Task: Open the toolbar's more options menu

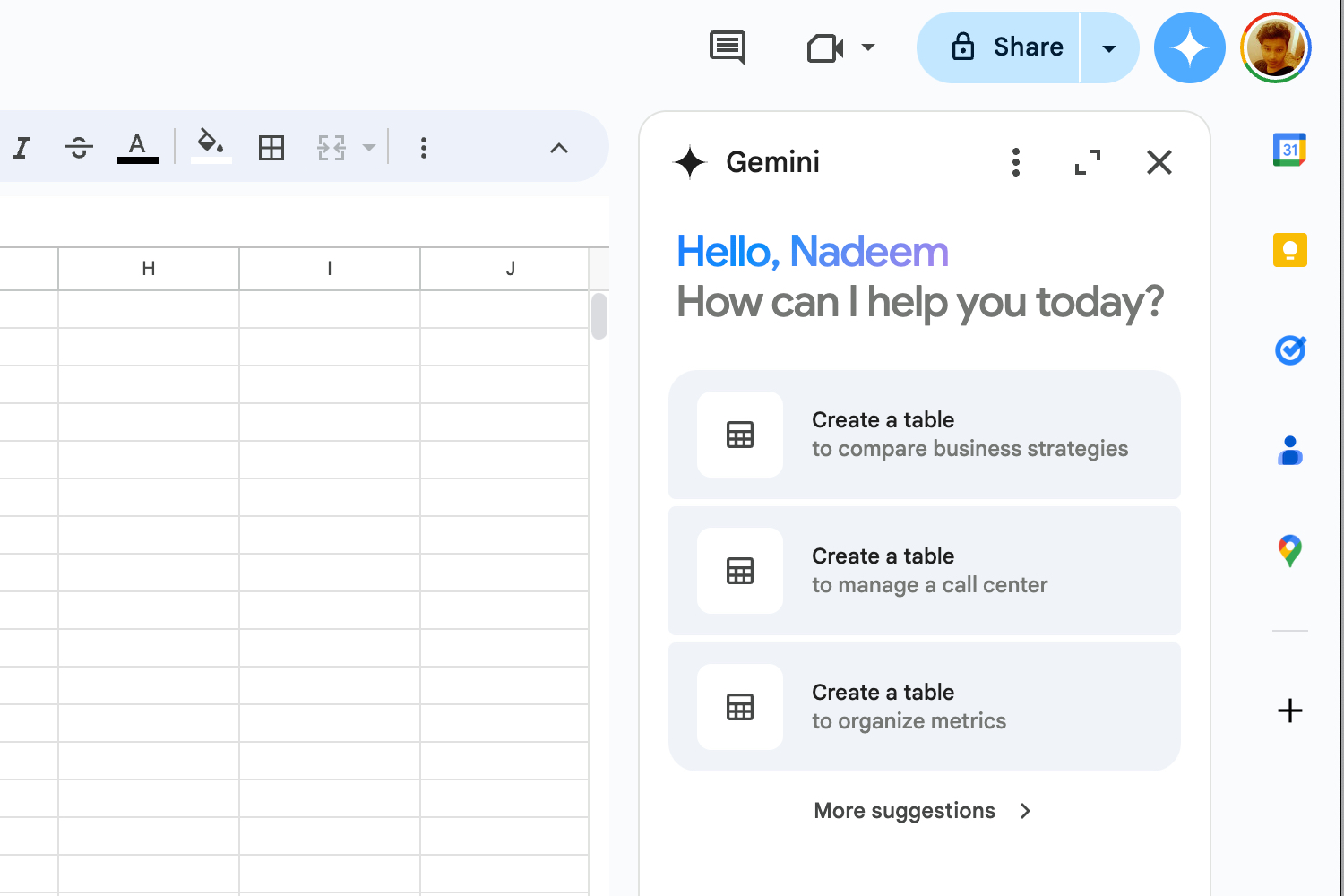Action: (x=424, y=148)
